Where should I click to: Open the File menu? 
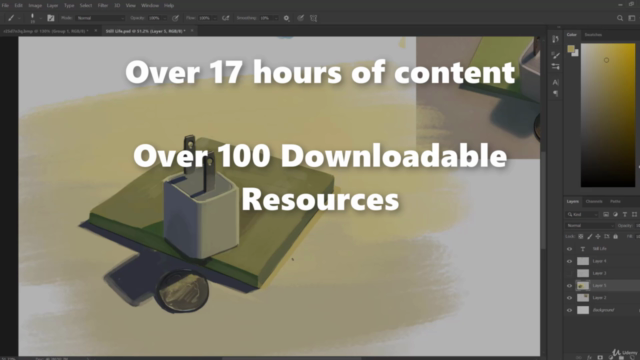pyautogui.click(x=5, y=5)
